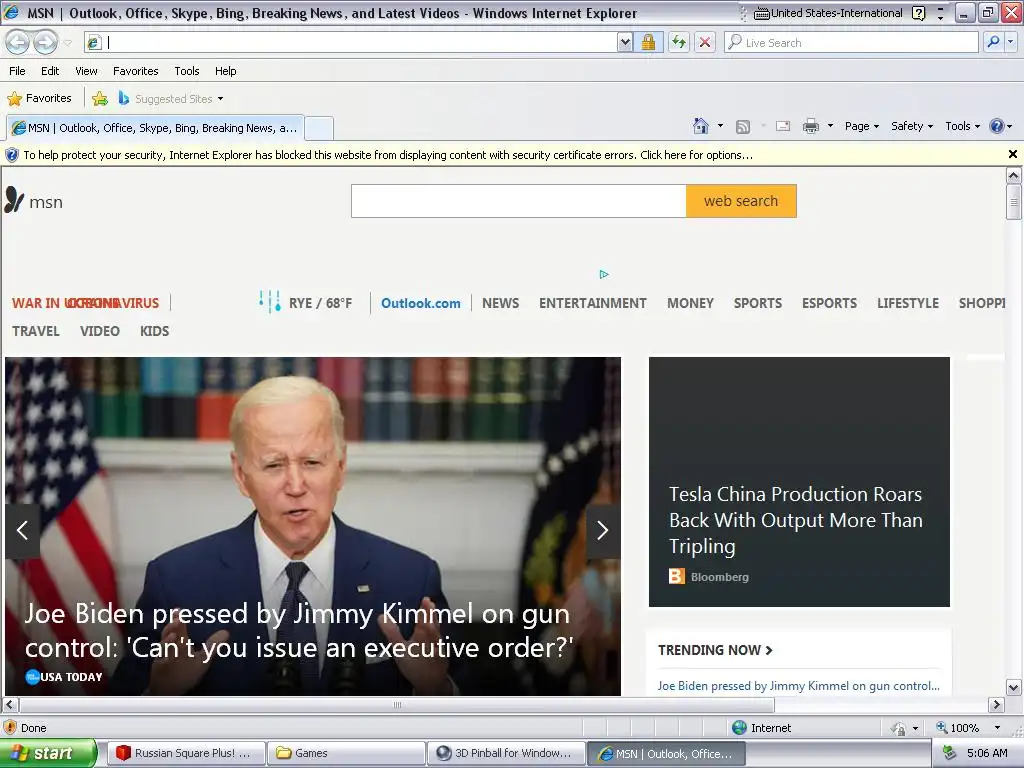Click the Stop loading red X icon
The image size is (1024, 768).
[x=705, y=42]
